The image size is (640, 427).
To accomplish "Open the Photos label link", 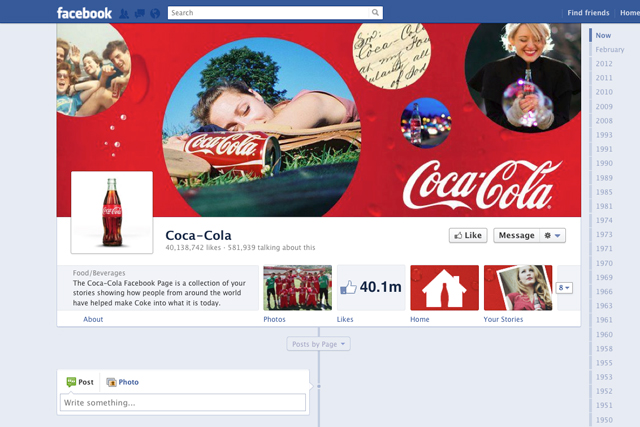I will pos(274,319).
